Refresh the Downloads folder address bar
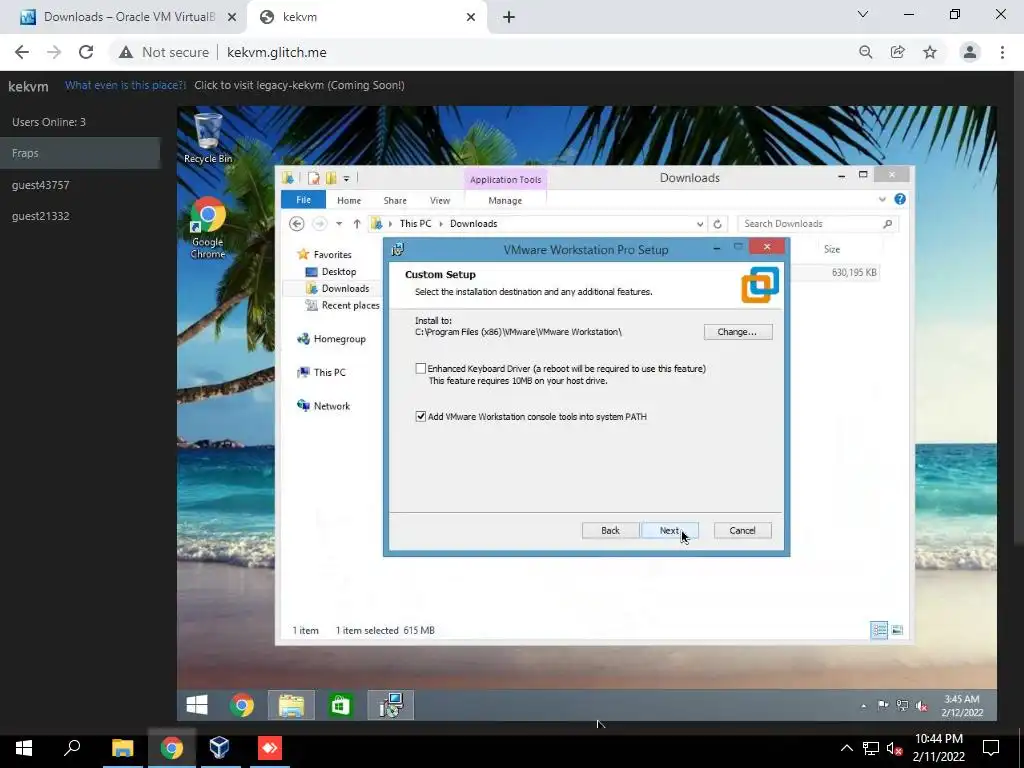This screenshot has height=768, width=1024. click(x=717, y=224)
